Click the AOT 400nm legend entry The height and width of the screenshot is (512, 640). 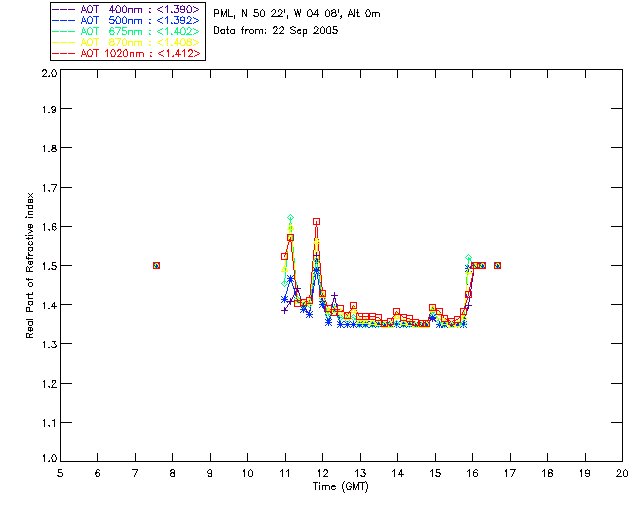click(x=126, y=9)
